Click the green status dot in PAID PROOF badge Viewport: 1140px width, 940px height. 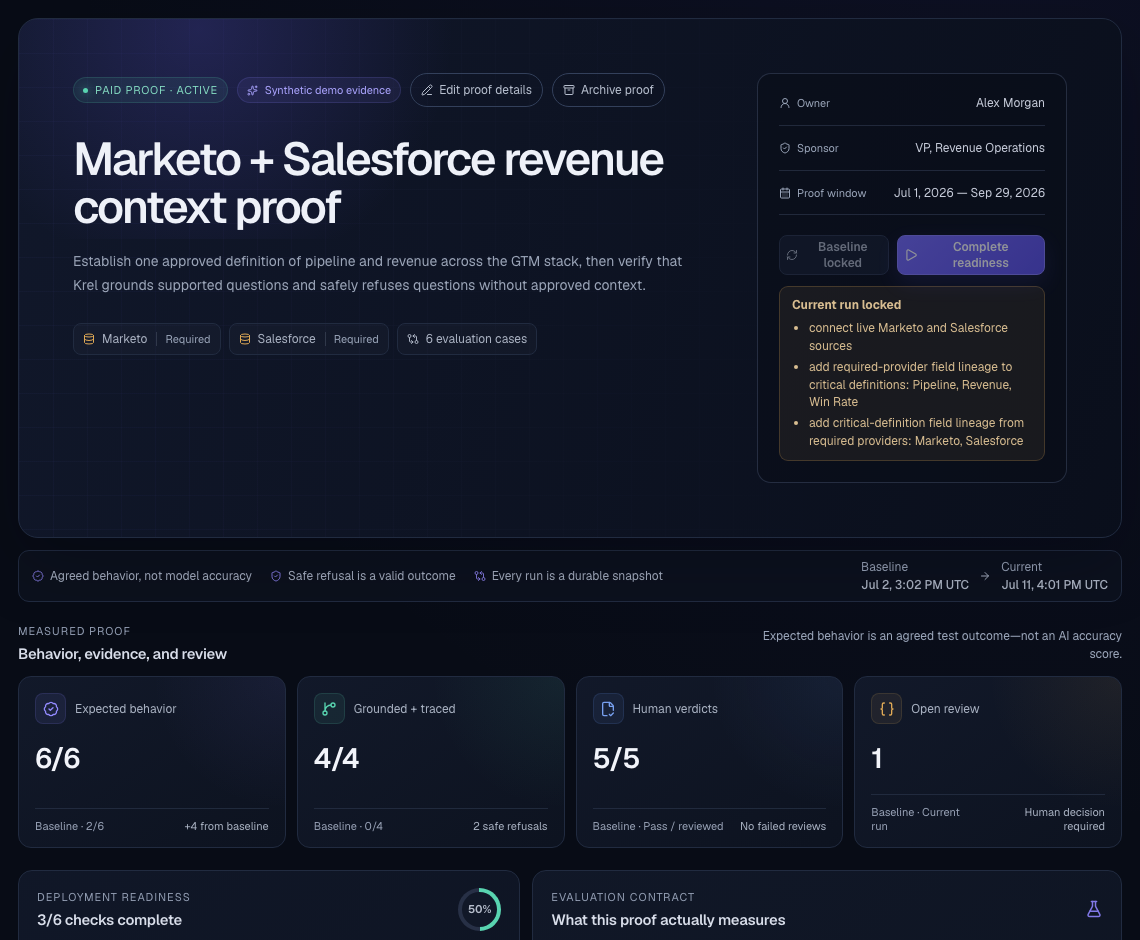(x=86, y=90)
